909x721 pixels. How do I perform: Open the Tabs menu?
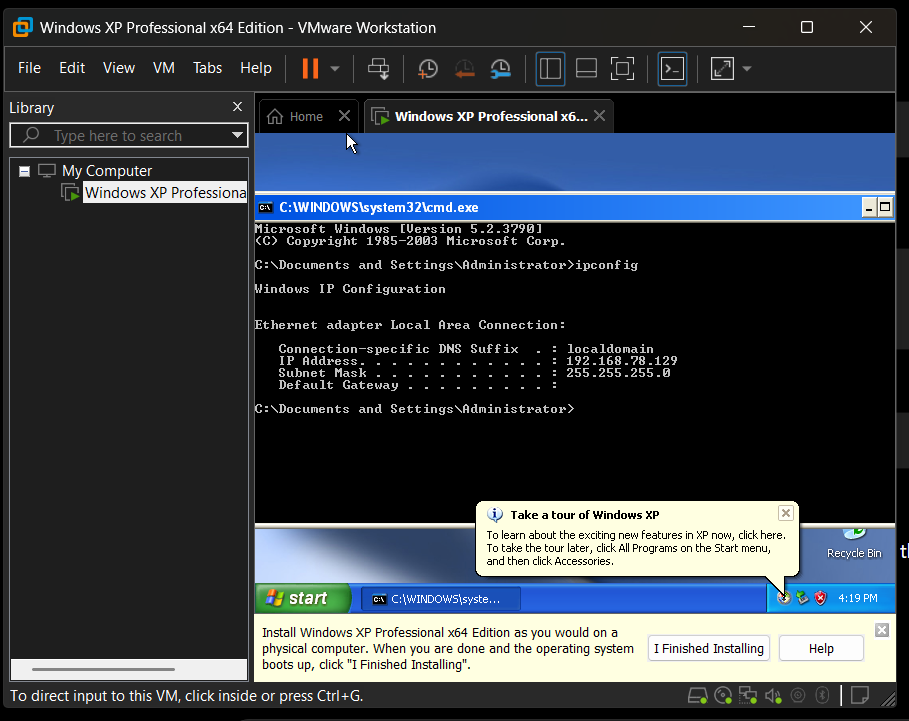(x=208, y=68)
